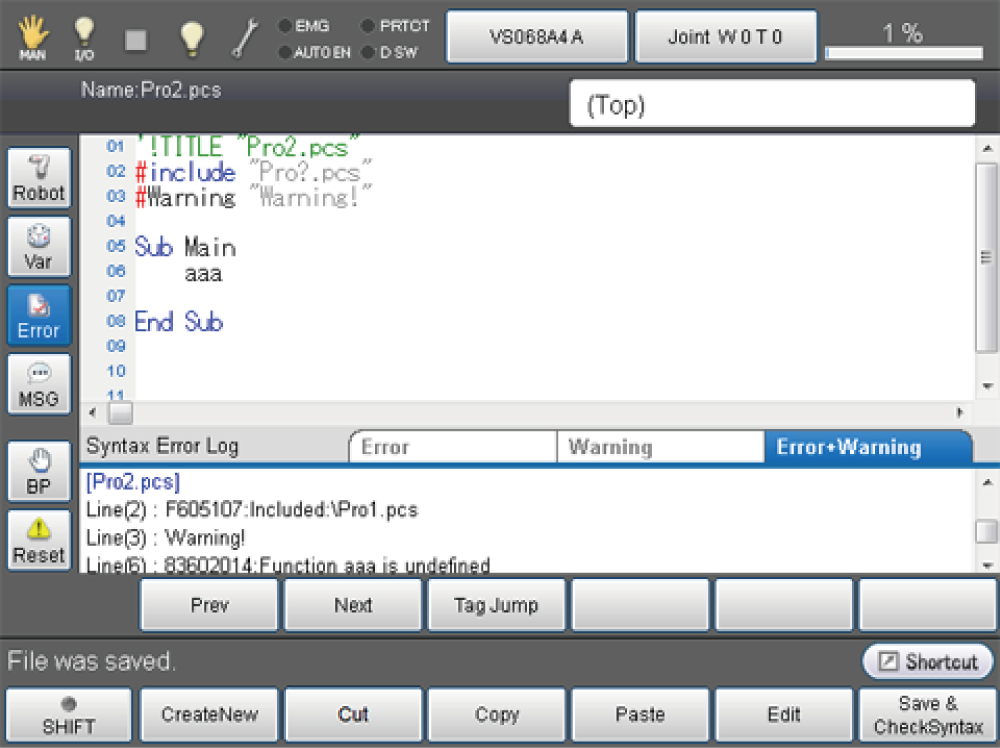Viewport: 1000px width, 748px height.
Task: Open the (Top) procedure dropdown
Action: [x=771, y=104]
